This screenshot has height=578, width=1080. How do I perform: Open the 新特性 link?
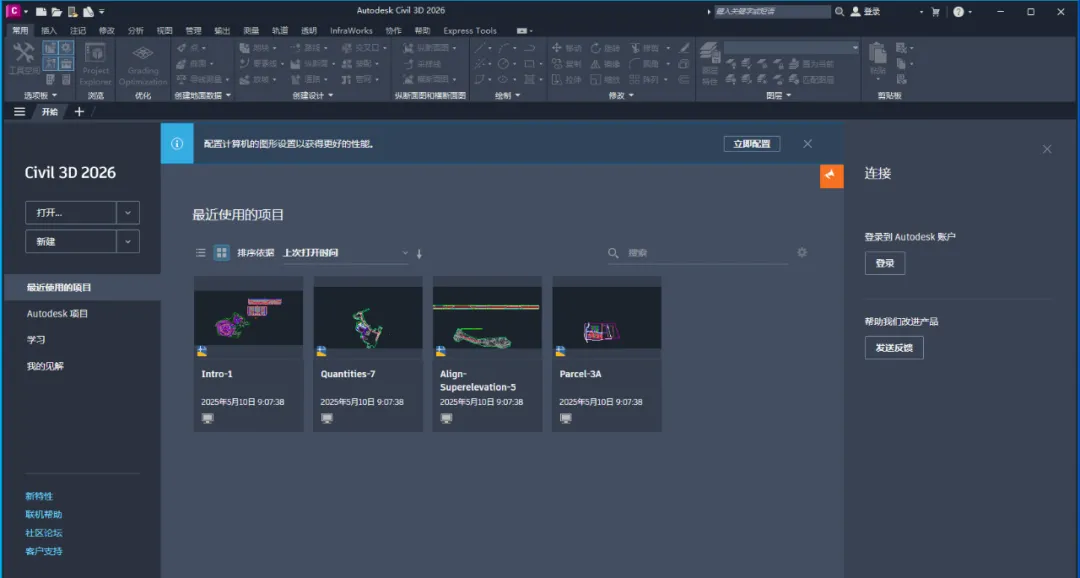pos(39,496)
